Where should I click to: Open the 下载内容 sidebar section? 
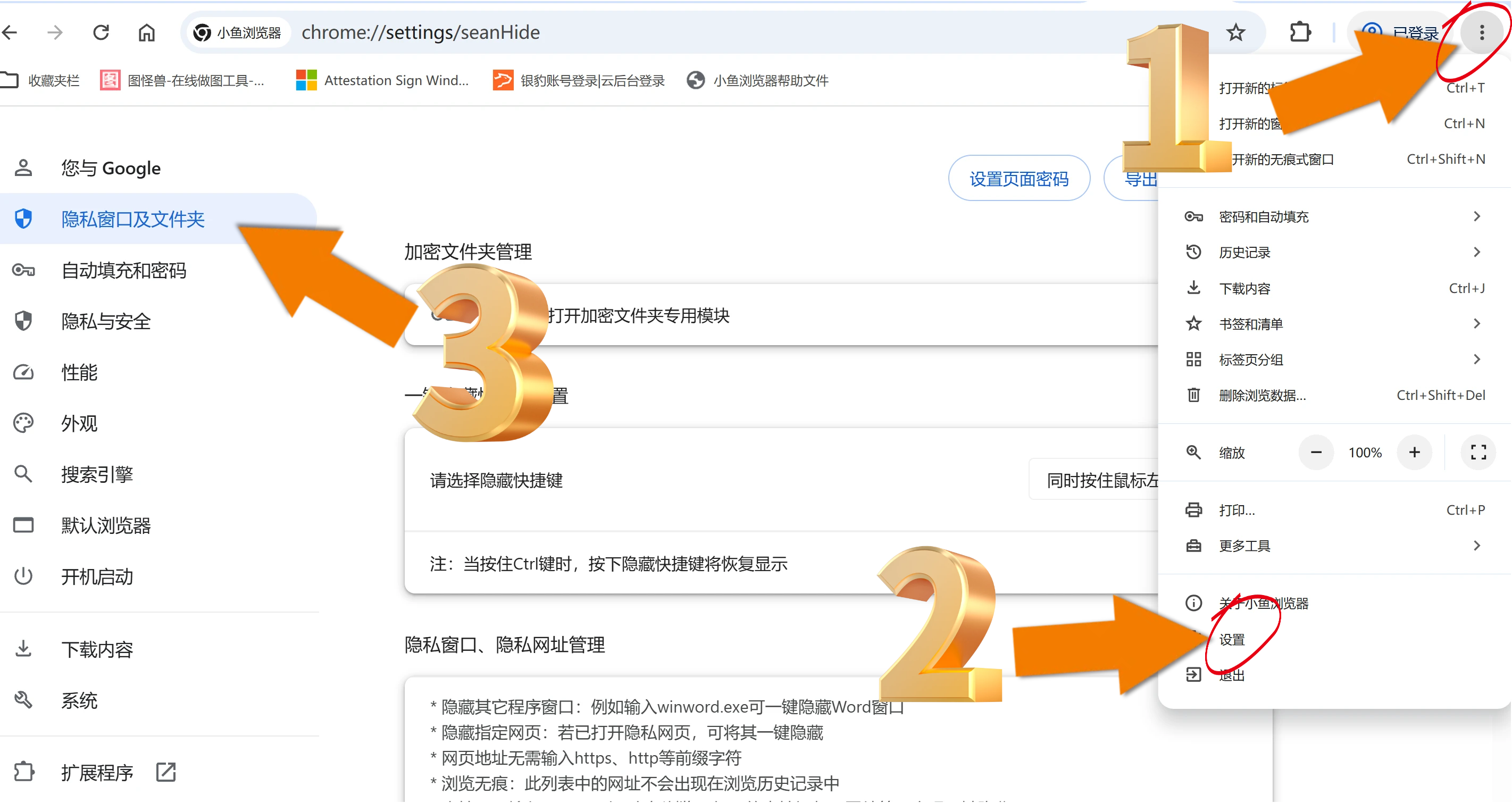(x=158, y=649)
